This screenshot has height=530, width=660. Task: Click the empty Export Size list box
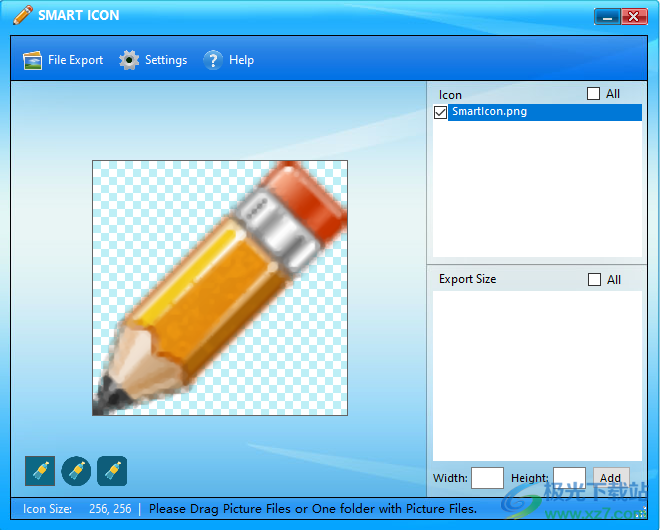pyautogui.click(x=537, y=376)
